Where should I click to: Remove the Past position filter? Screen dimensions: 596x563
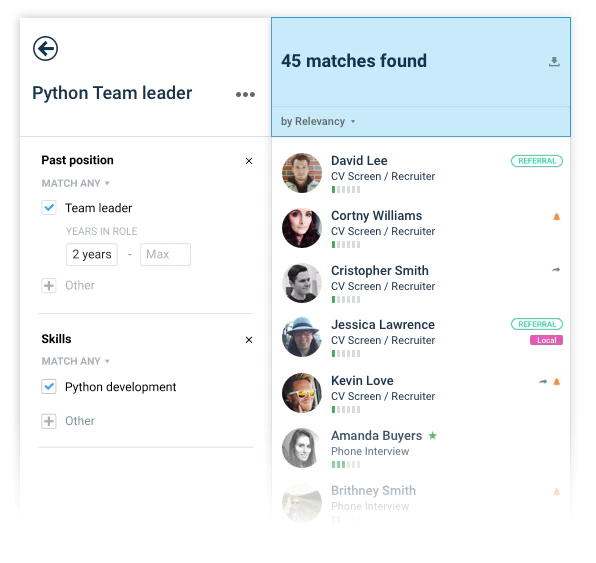coord(249,161)
